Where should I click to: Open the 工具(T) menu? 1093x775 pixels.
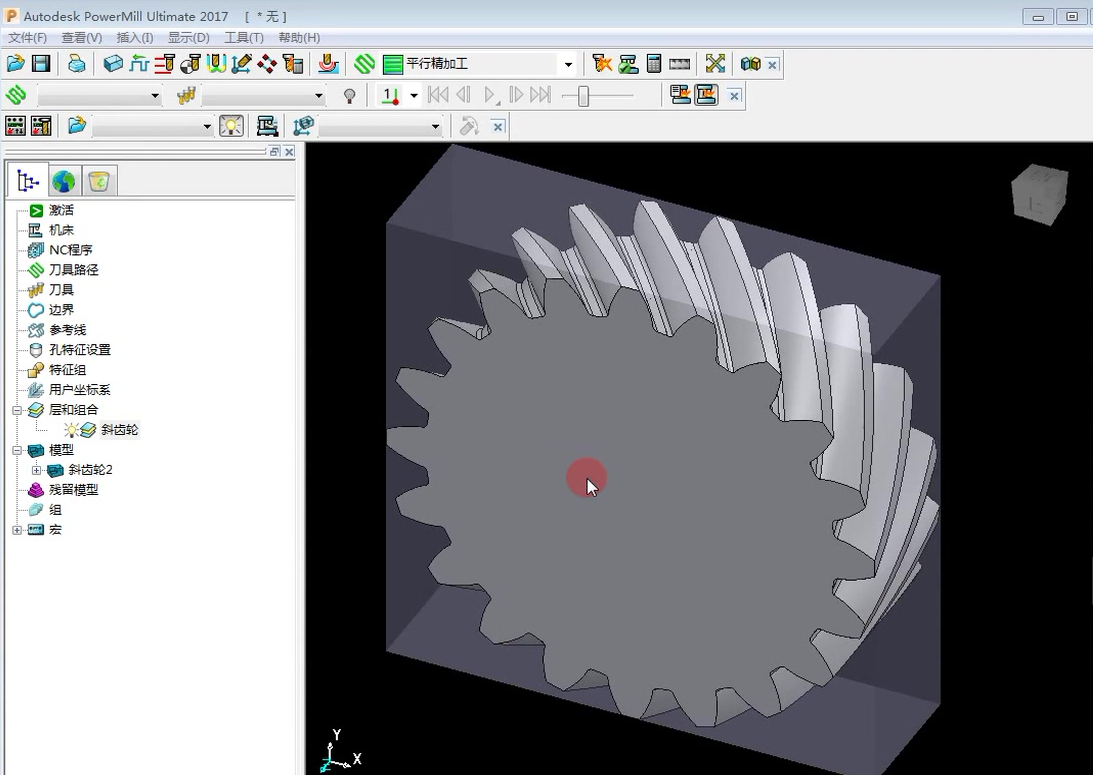pyautogui.click(x=244, y=38)
